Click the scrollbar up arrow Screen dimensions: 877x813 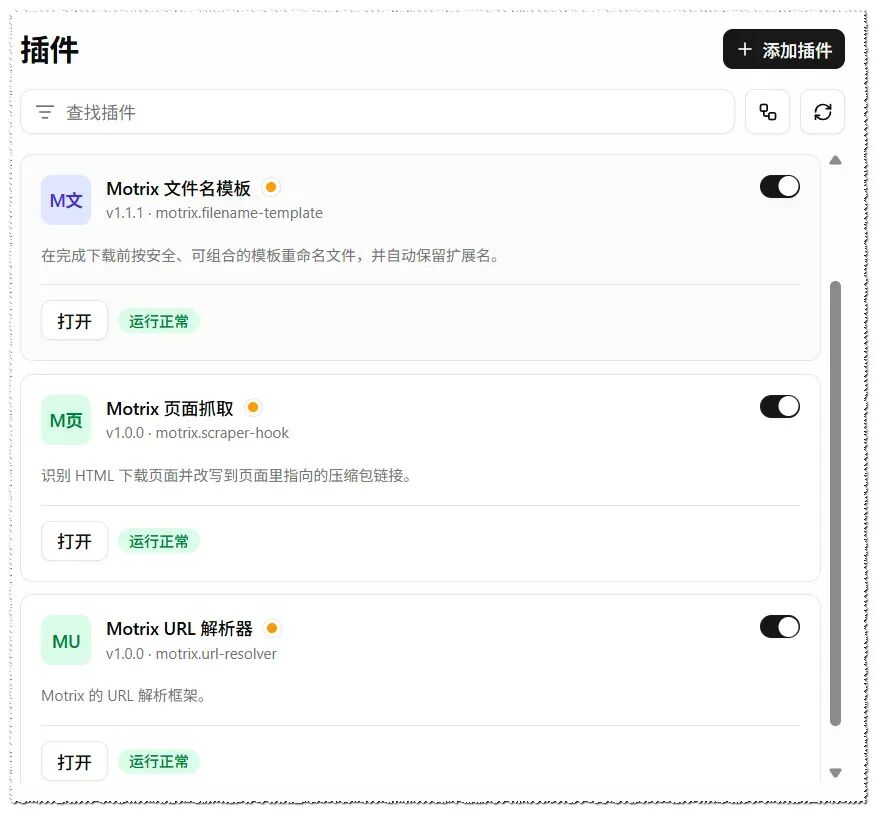click(x=836, y=160)
